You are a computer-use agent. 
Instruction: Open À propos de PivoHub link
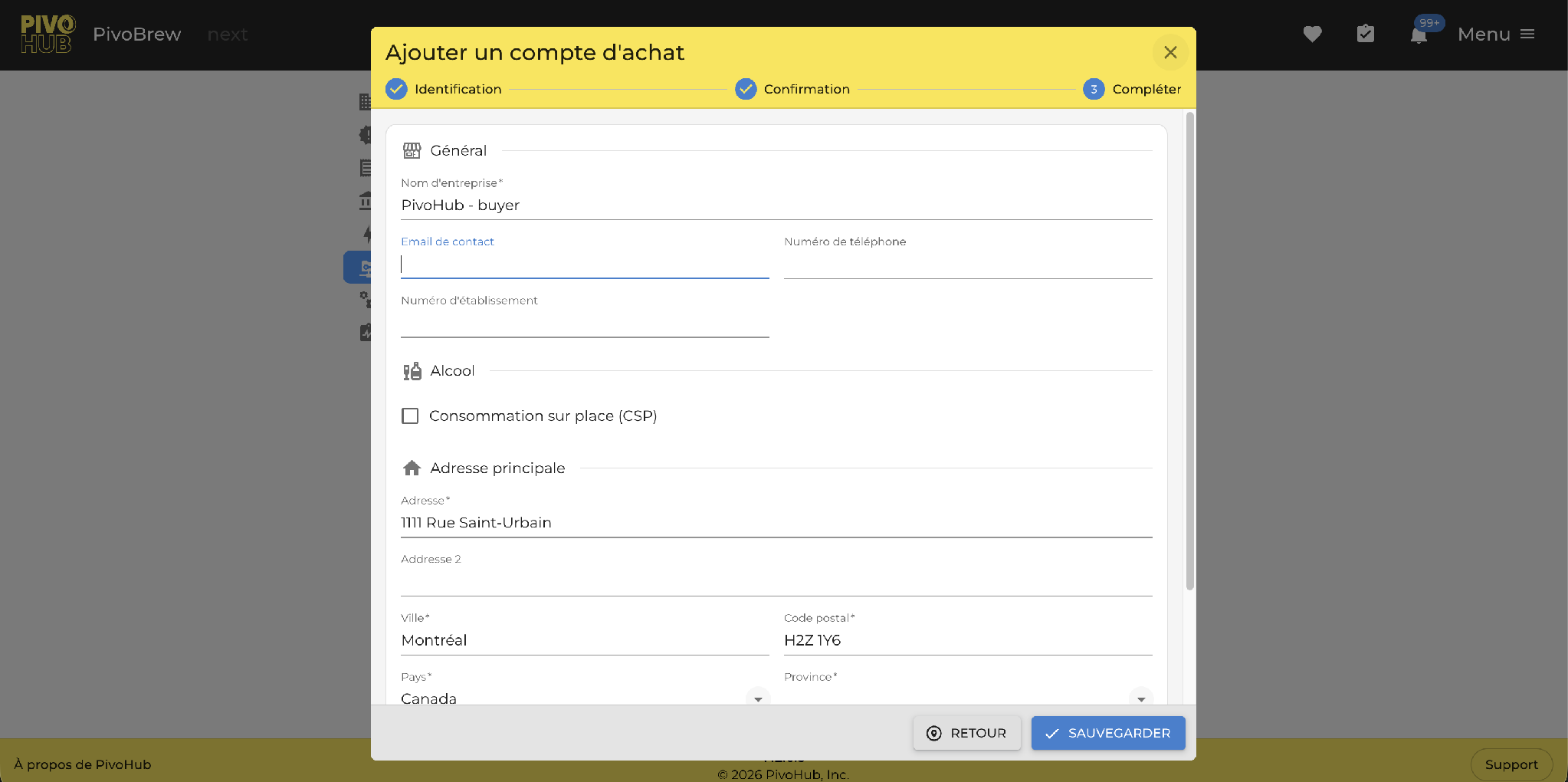point(83,764)
